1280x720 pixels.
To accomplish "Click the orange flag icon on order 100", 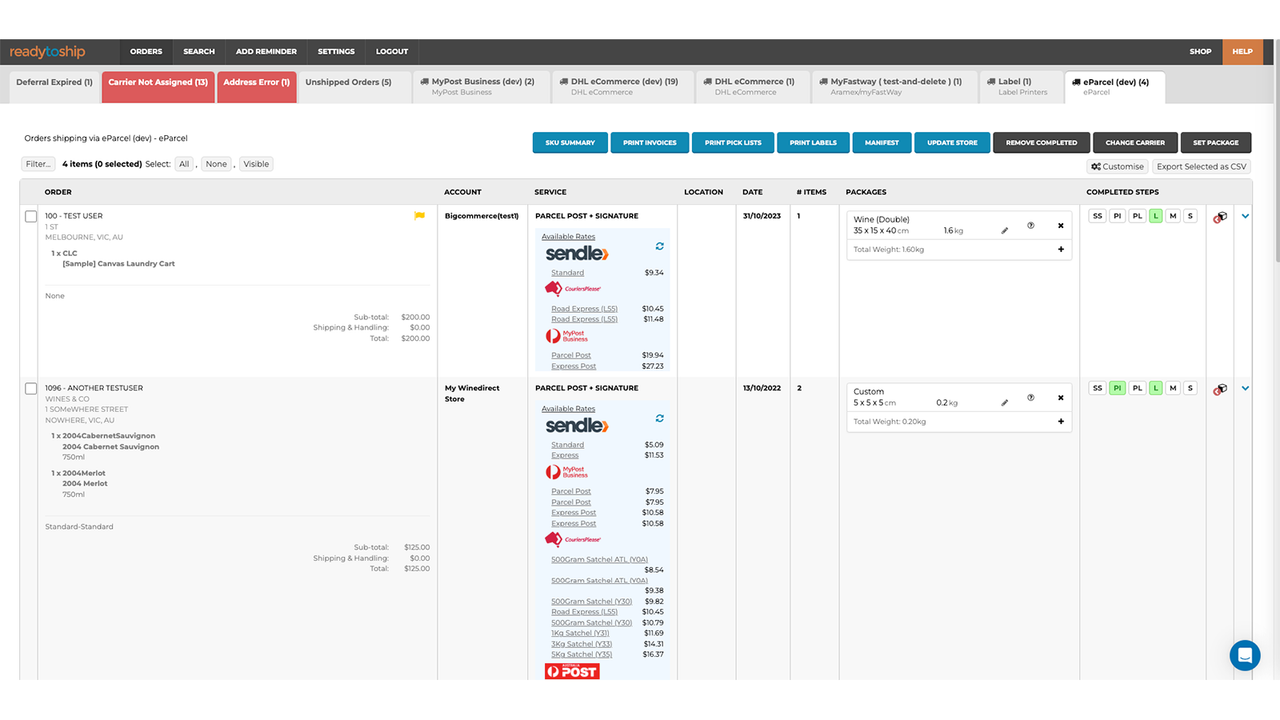I will (x=419, y=215).
